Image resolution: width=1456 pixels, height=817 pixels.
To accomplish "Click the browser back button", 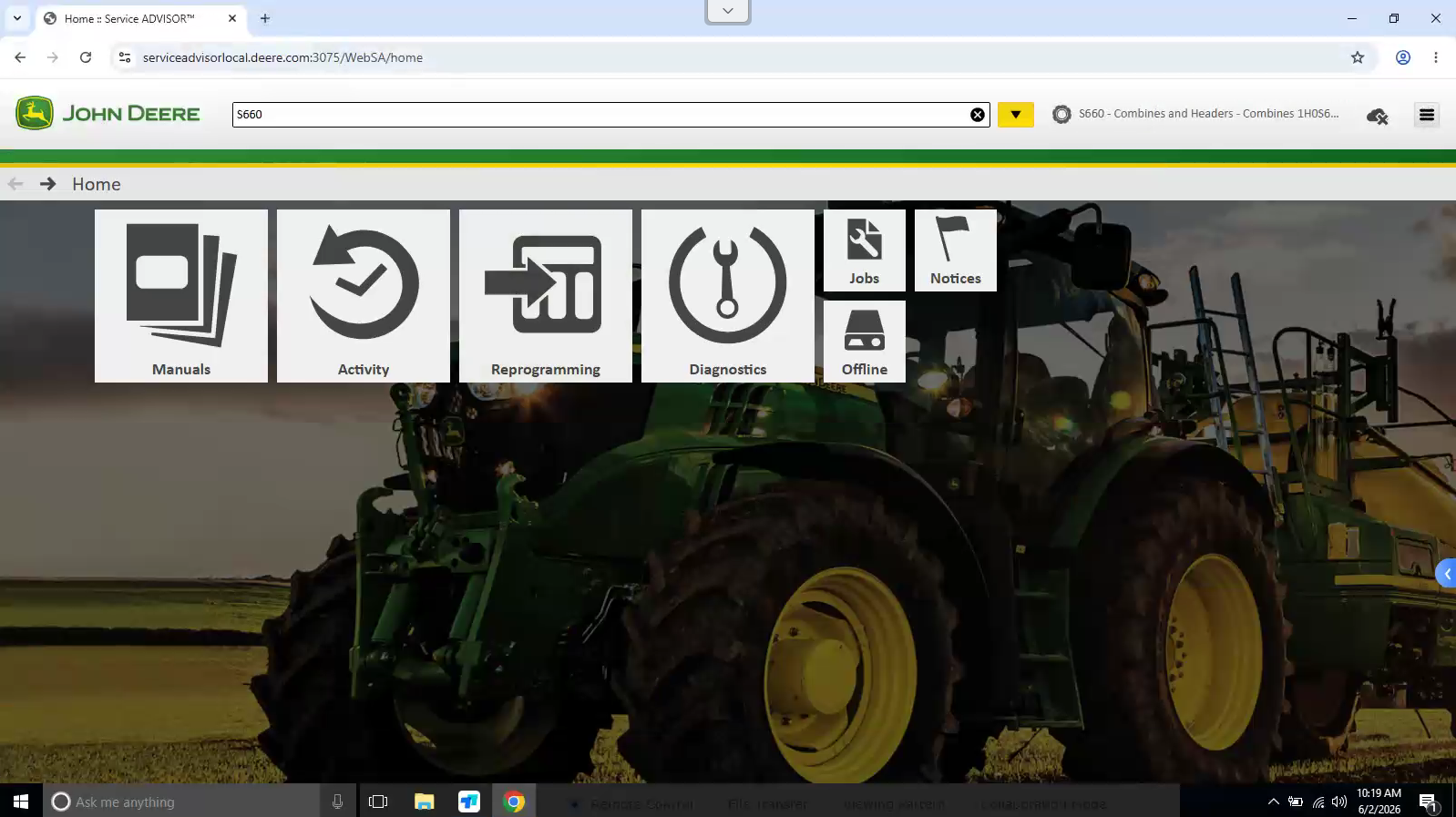I will point(20,57).
